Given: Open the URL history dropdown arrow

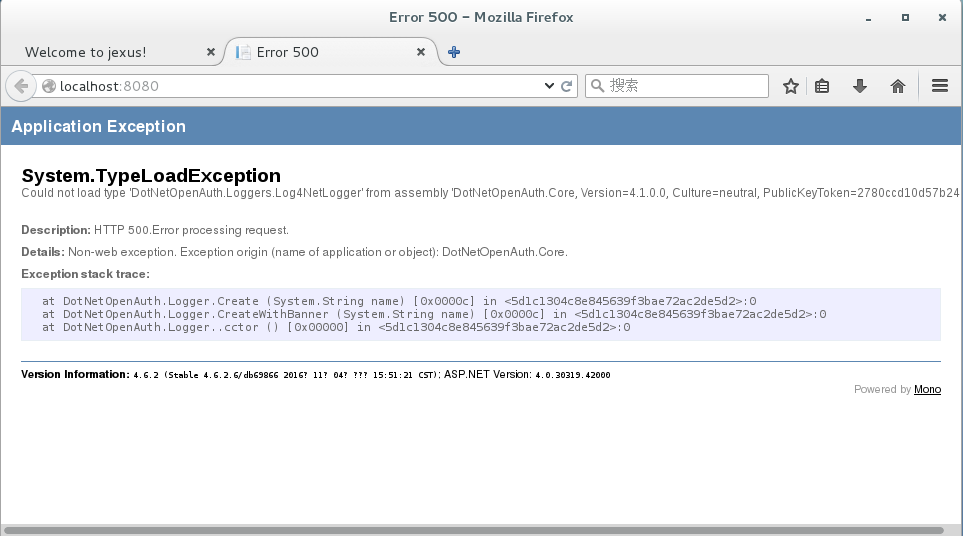Looking at the screenshot, I should [x=549, y=86].
